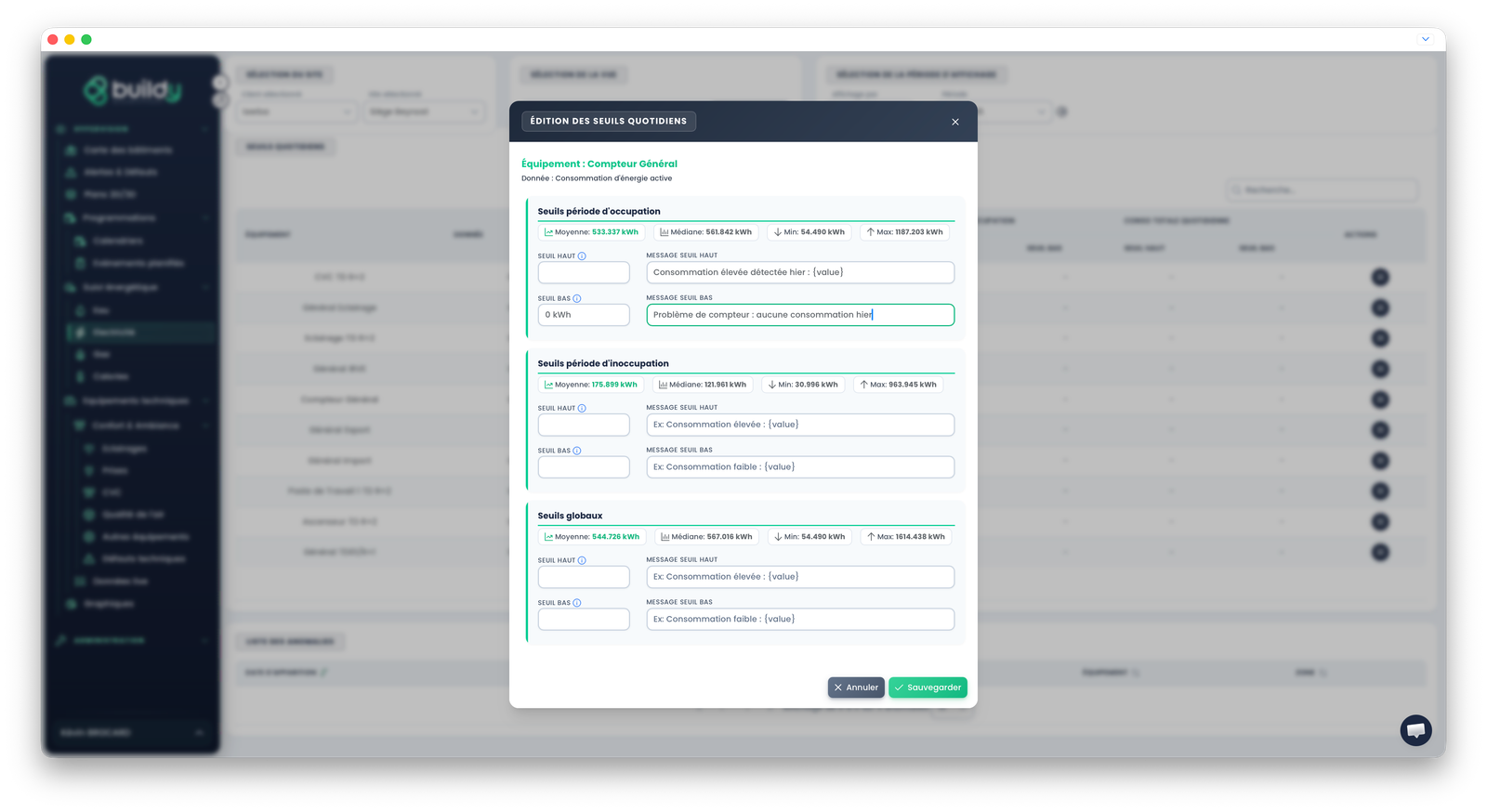Show info for Seuil haut in occupation section

tap(582, 256)
